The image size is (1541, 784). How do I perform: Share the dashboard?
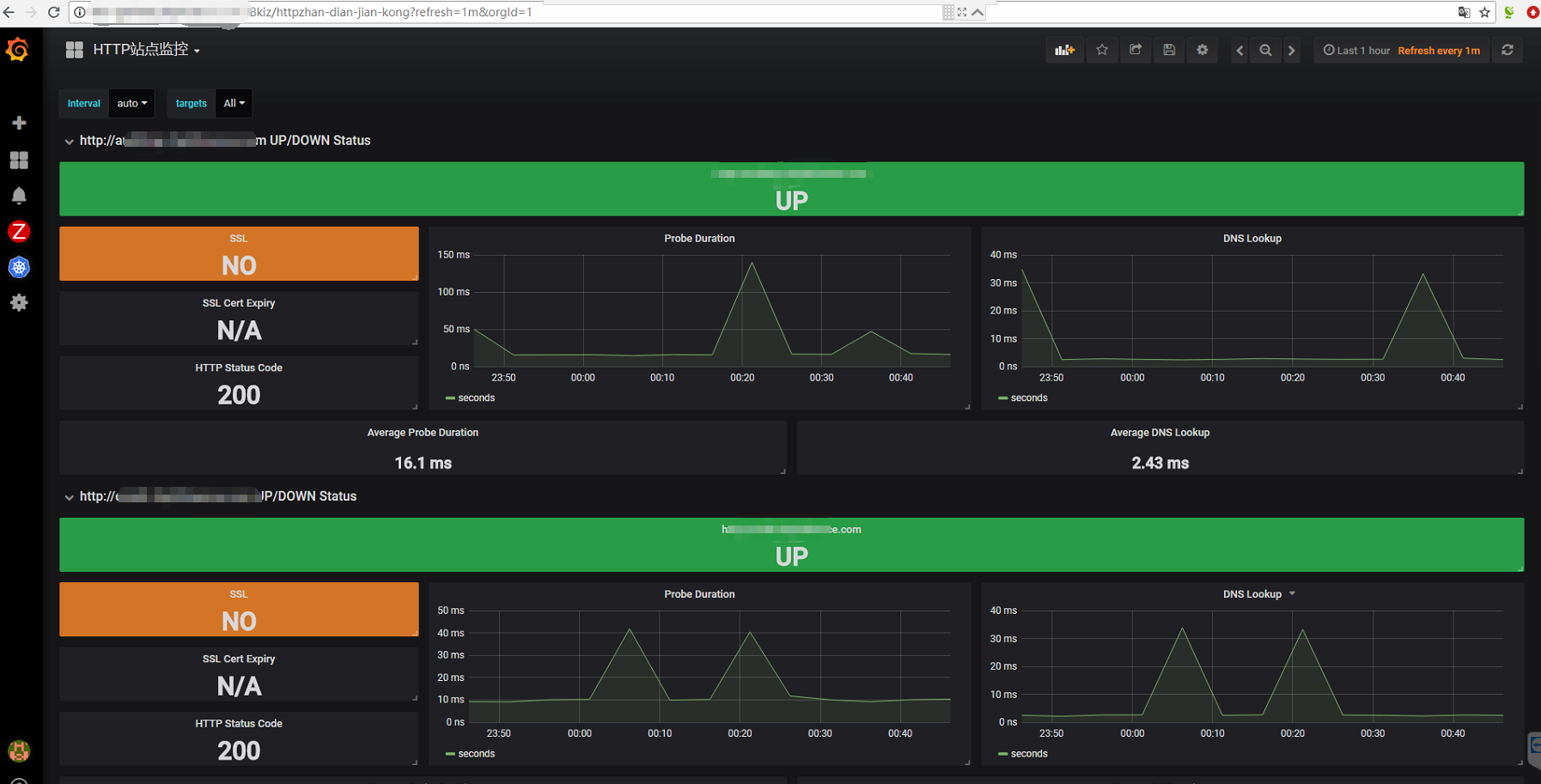(x=1136, y=50)
